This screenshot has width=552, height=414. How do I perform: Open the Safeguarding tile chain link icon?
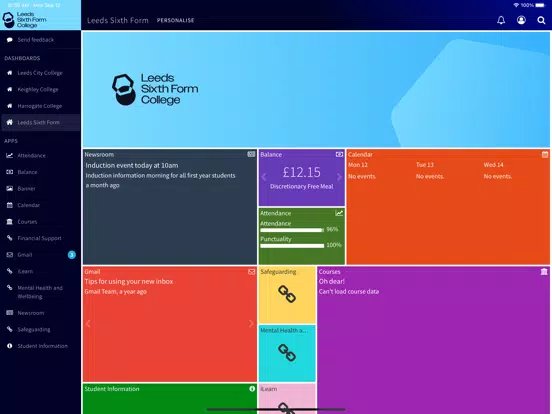click(x=287, y=294)
